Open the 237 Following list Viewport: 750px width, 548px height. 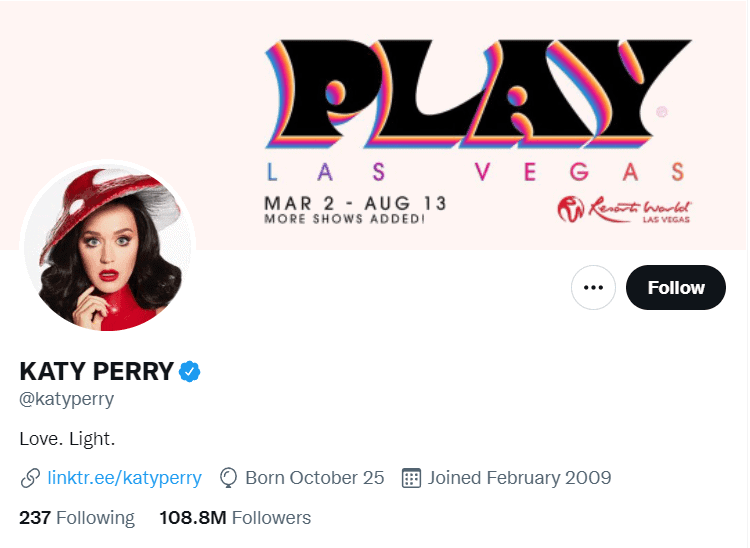[x=77, y=517]
